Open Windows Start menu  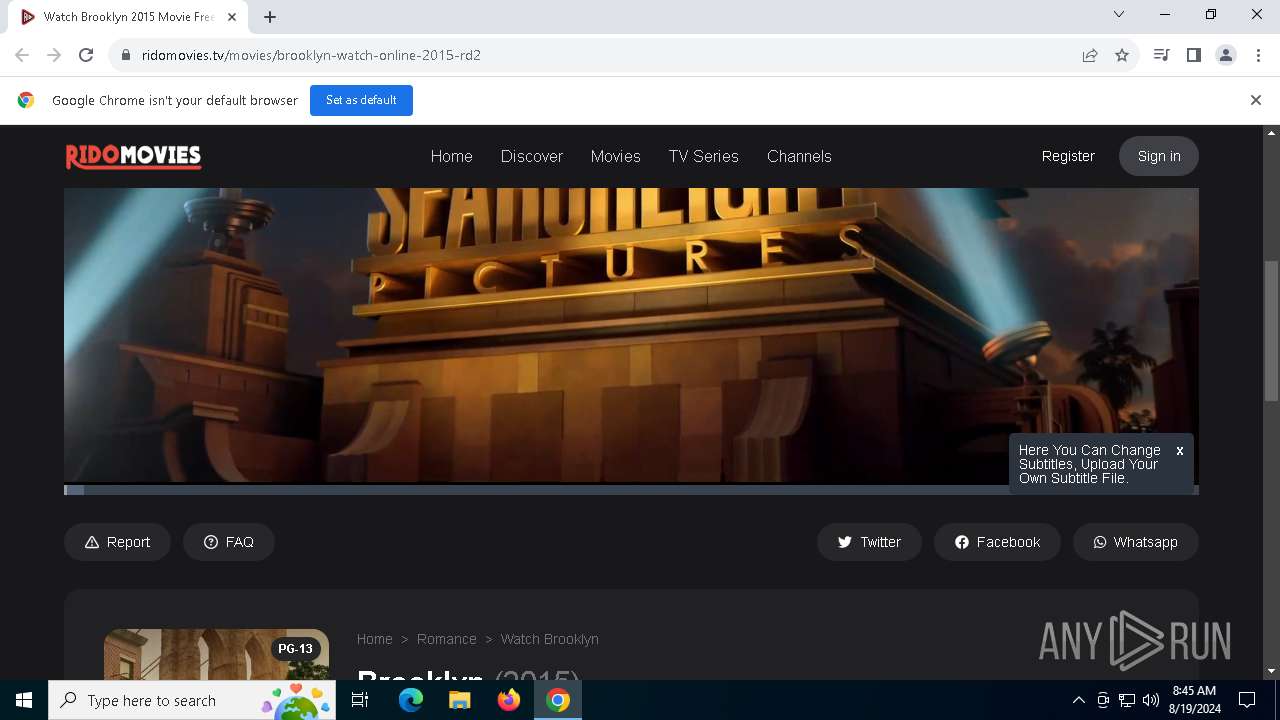(24, 700)
